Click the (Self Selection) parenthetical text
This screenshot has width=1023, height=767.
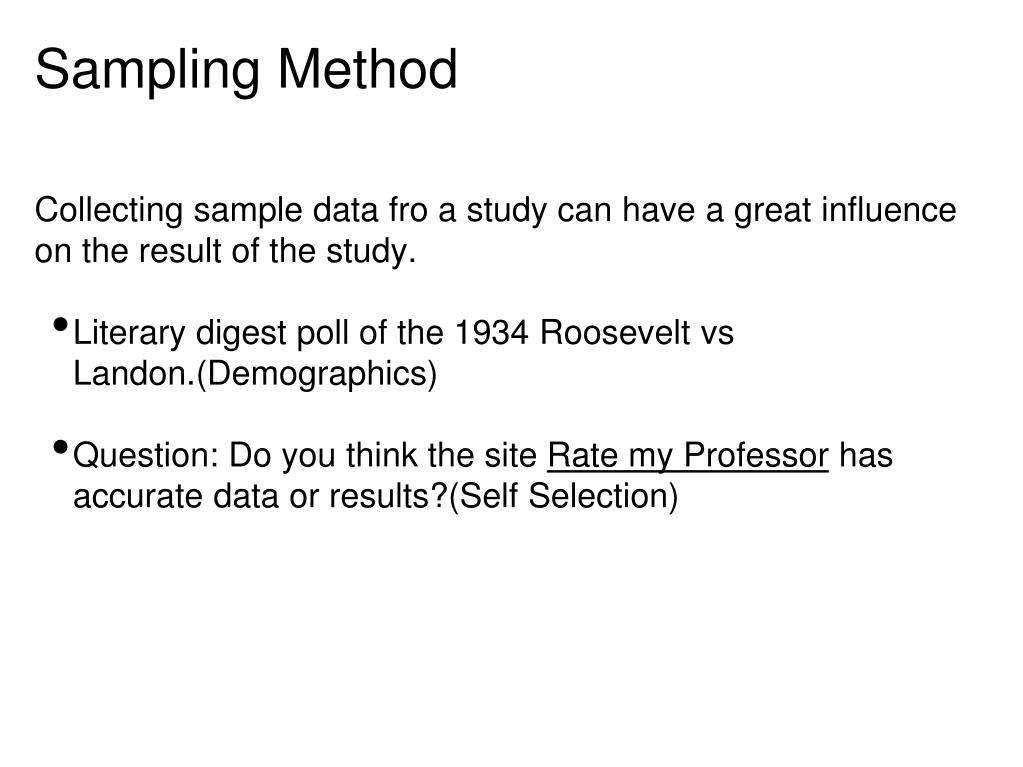(x=564, y=497)
